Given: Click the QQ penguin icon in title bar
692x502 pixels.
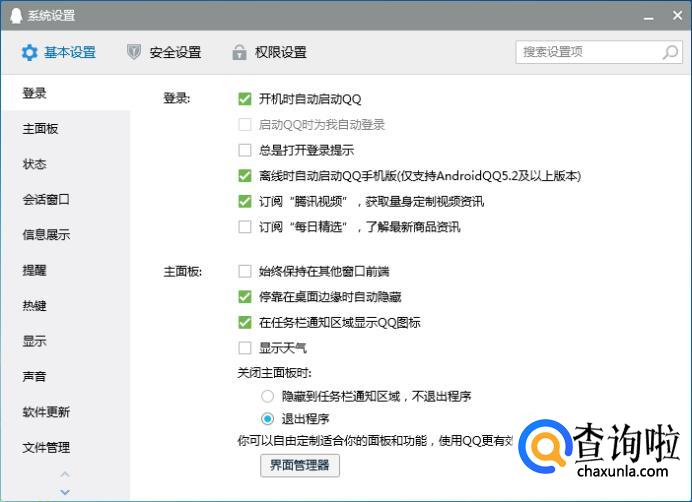Looking at the screenshot, I should pos(15,15).
